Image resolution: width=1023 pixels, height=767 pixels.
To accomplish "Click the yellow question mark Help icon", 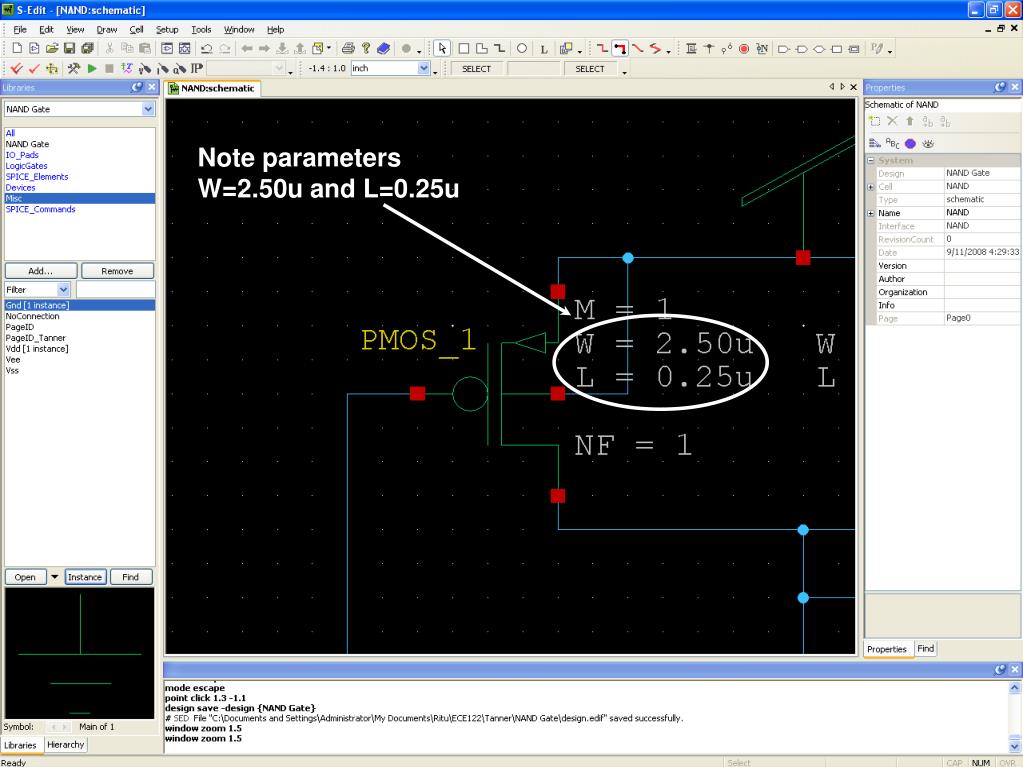I will click(366, 48).
